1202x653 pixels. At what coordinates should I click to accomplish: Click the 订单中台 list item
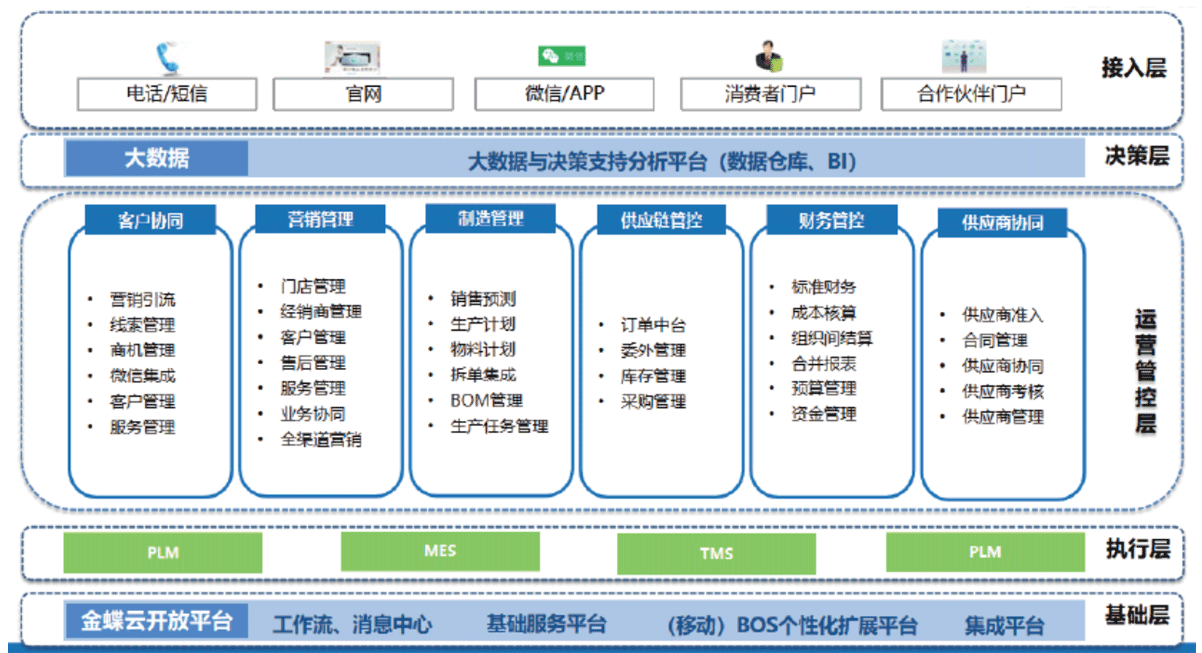pos(653,325)
